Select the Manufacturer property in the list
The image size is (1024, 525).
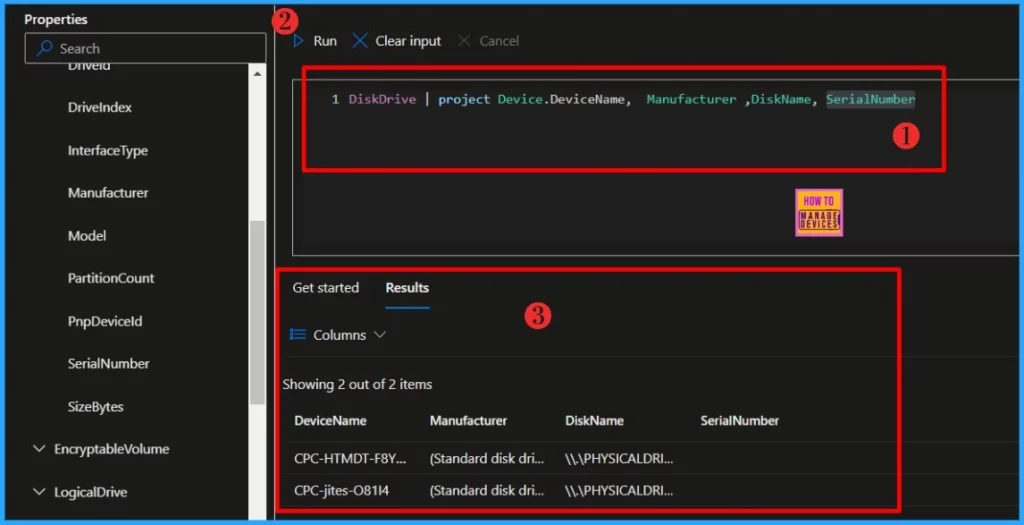pyautogui.click(x=108, y=193)
